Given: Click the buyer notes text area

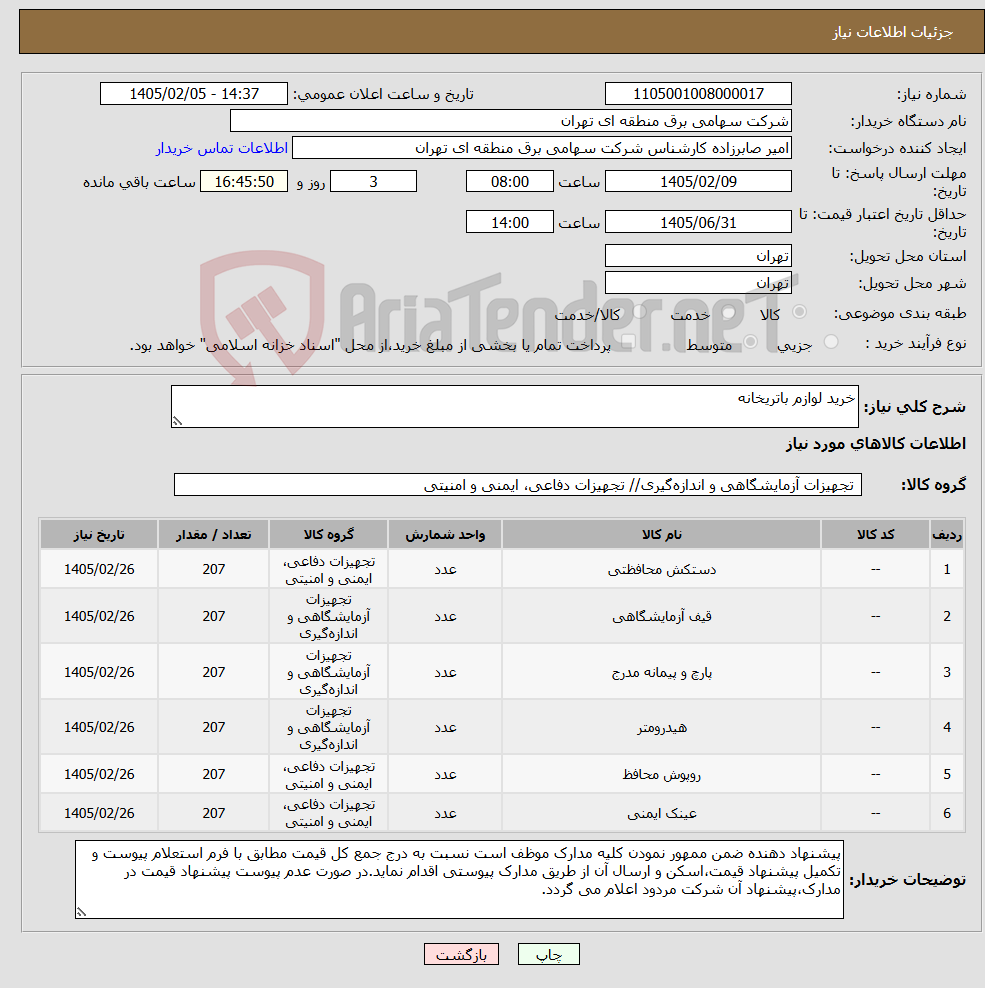Looking at the screenshot, I should point(459,879).
